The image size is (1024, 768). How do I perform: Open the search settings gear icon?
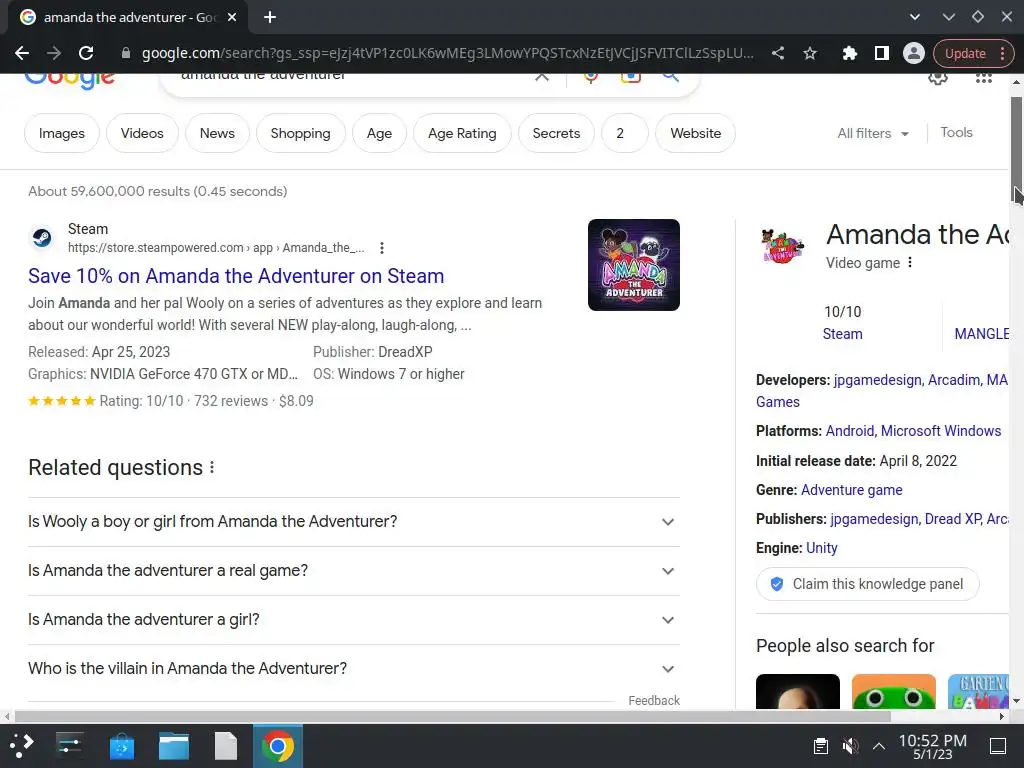[938, 79]
